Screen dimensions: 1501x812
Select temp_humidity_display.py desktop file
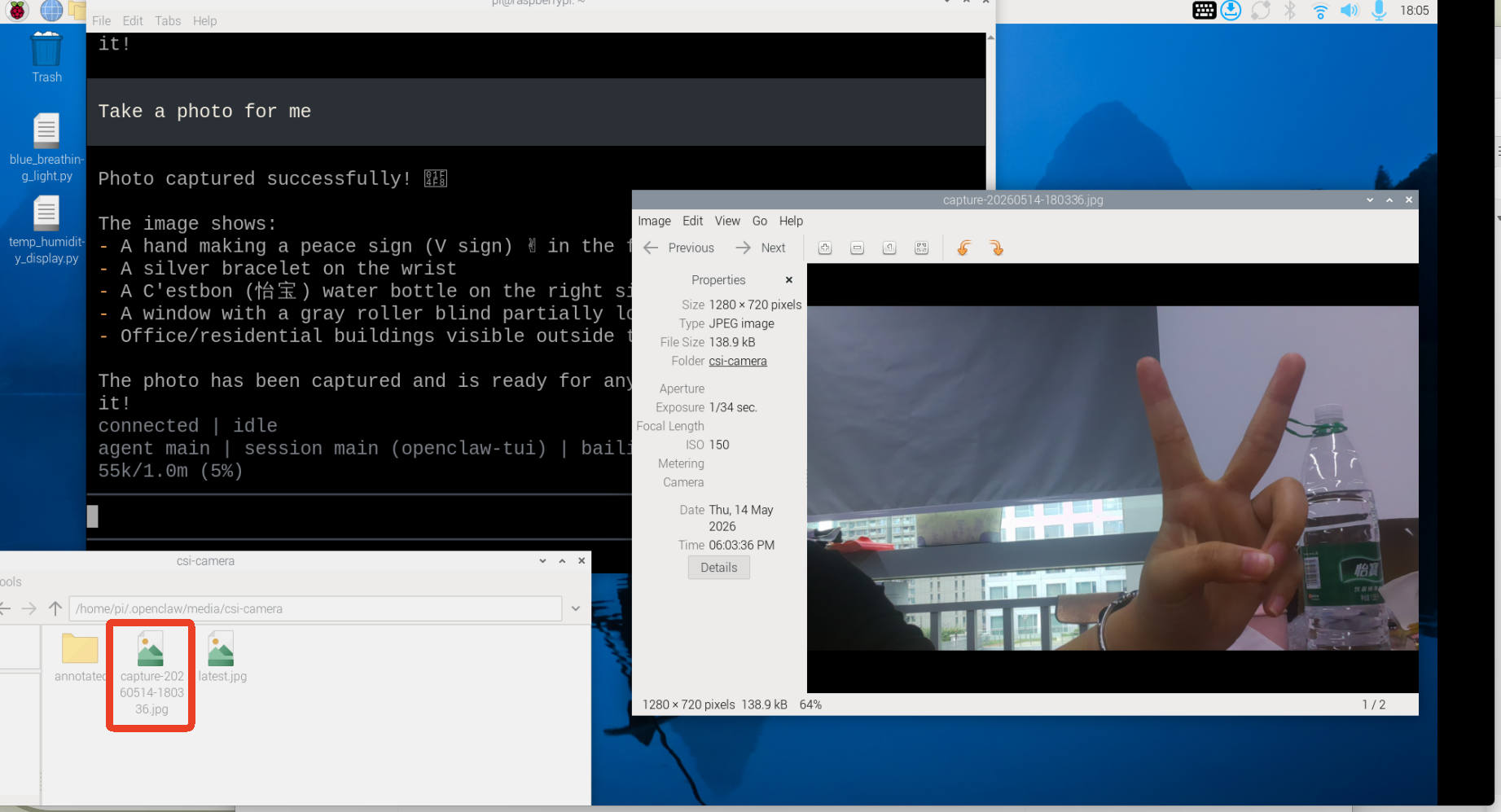46,231
